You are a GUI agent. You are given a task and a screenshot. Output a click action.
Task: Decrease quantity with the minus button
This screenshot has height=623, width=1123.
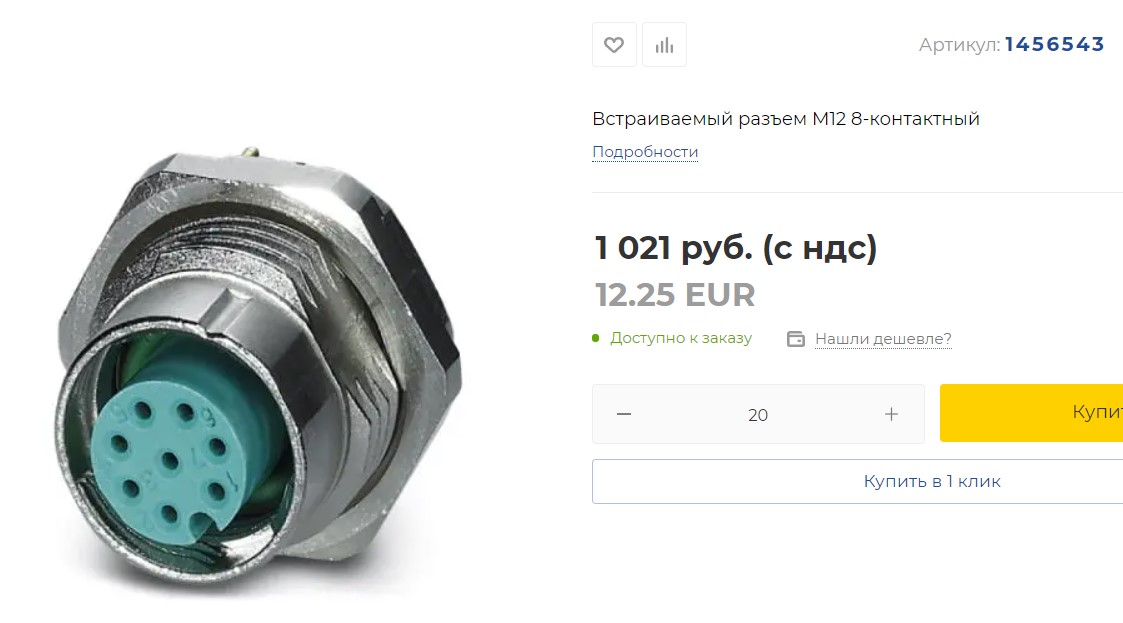point(624,414)
